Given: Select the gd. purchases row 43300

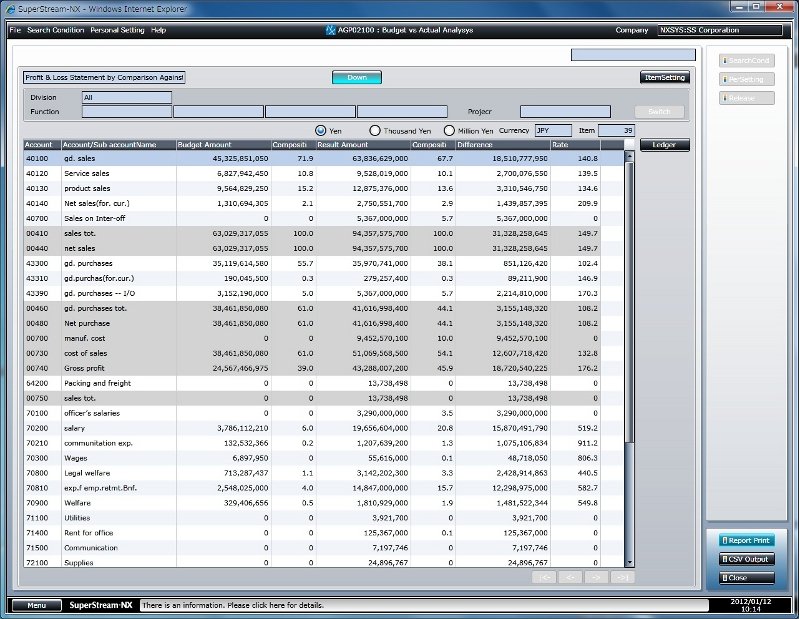Looking at the screenshot, I should [x=323, y=263].
